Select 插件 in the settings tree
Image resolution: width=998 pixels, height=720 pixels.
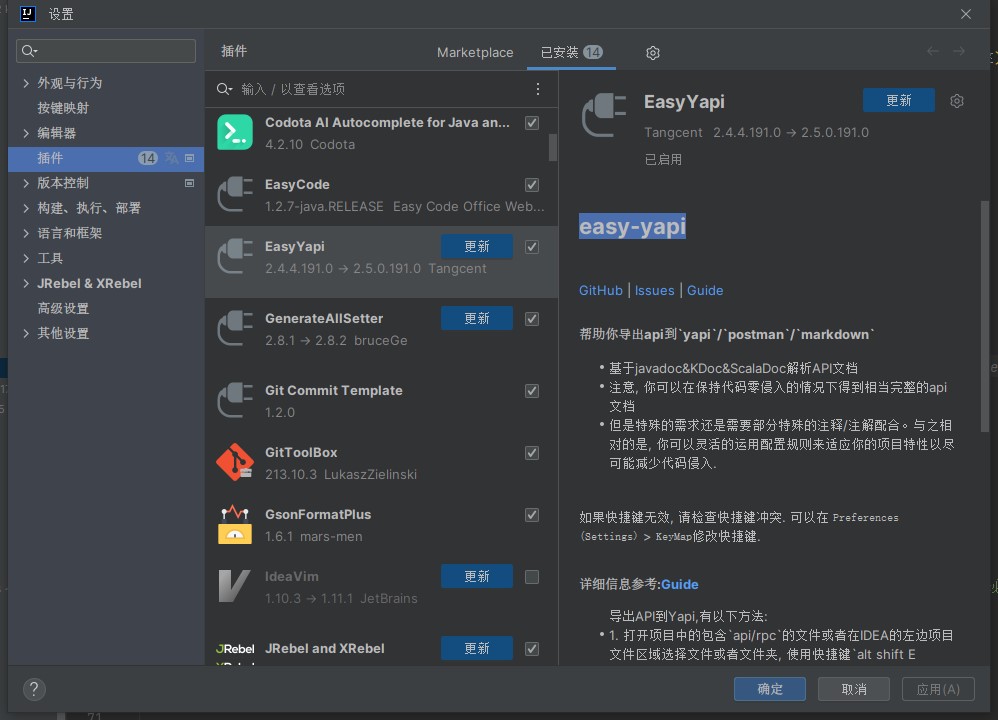(x=106, y=158)
